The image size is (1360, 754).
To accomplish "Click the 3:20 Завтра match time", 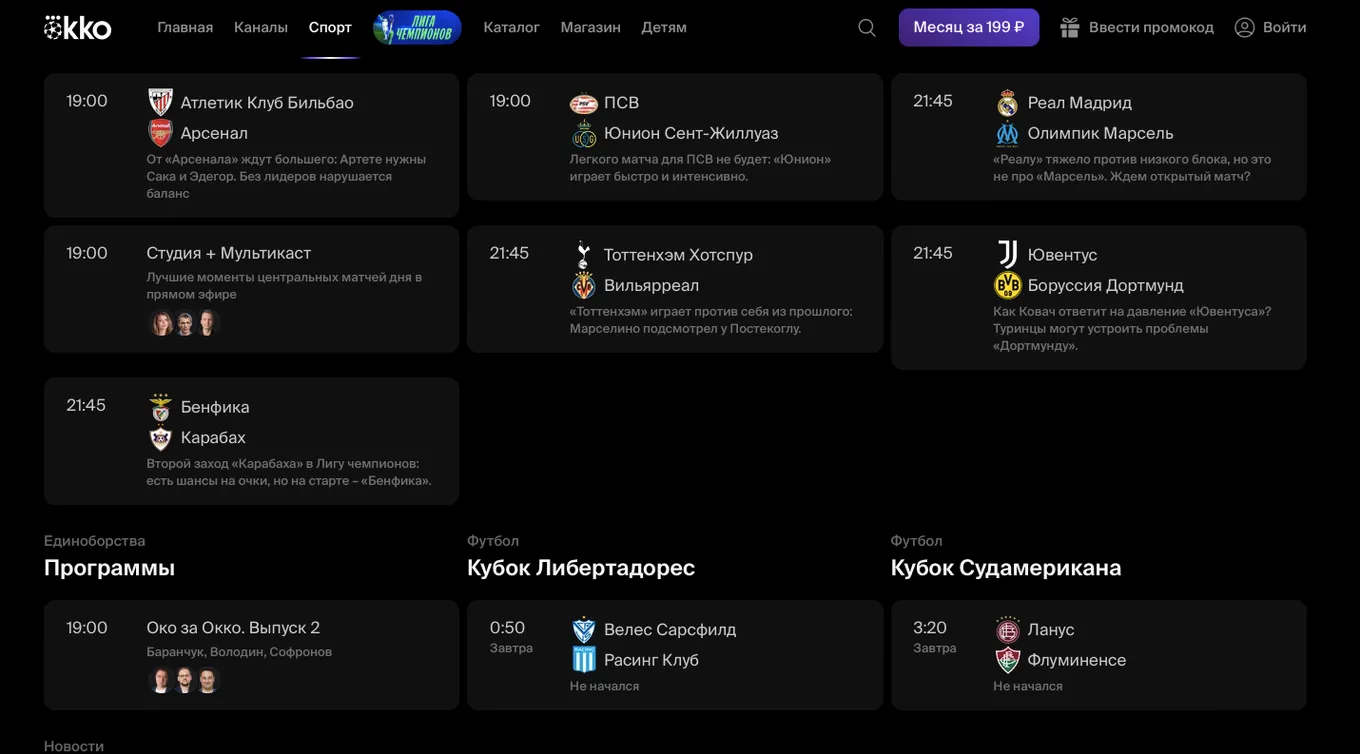I will tap(935, 636).
